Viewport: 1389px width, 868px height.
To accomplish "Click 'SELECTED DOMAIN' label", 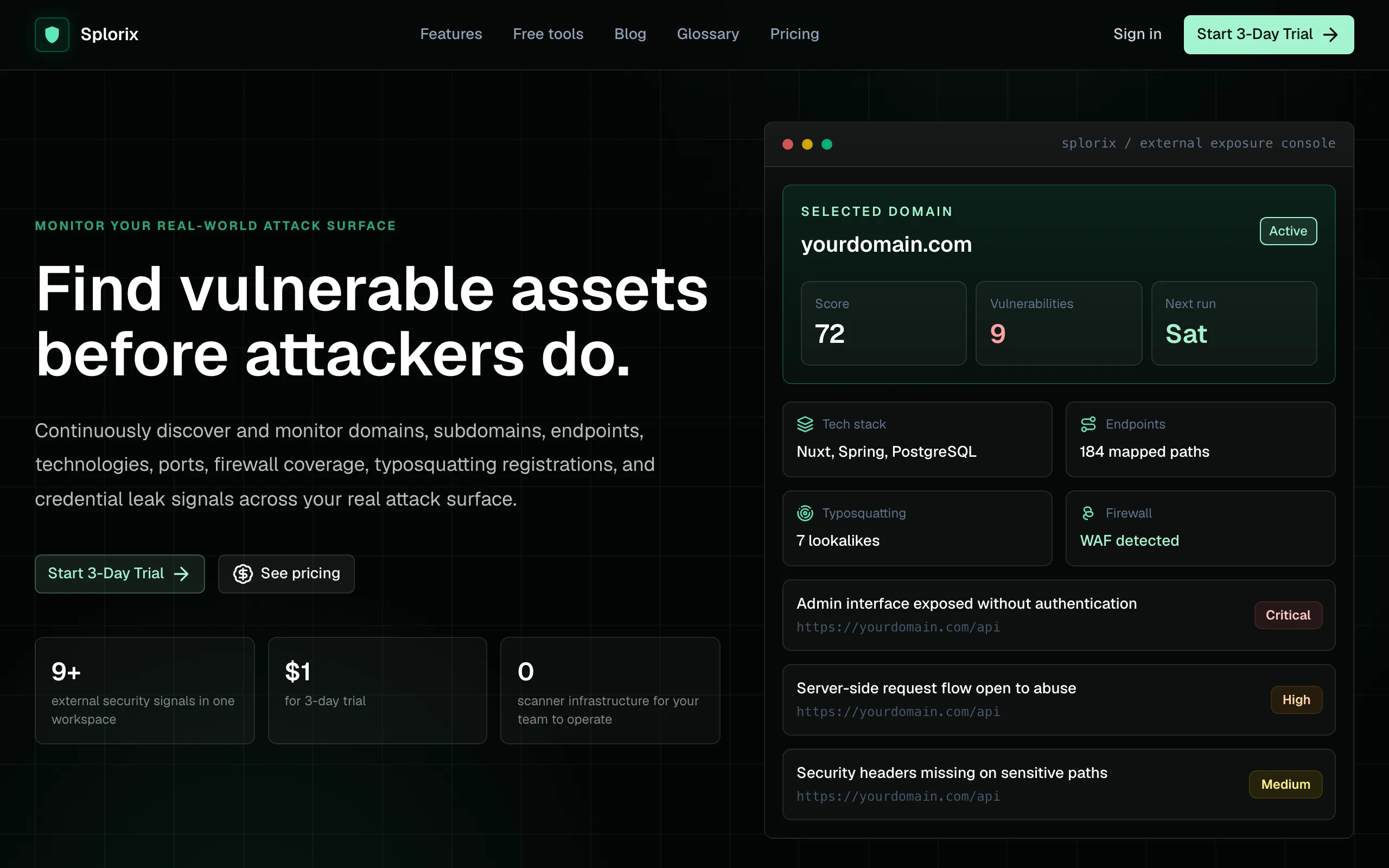I will [876, 212].
